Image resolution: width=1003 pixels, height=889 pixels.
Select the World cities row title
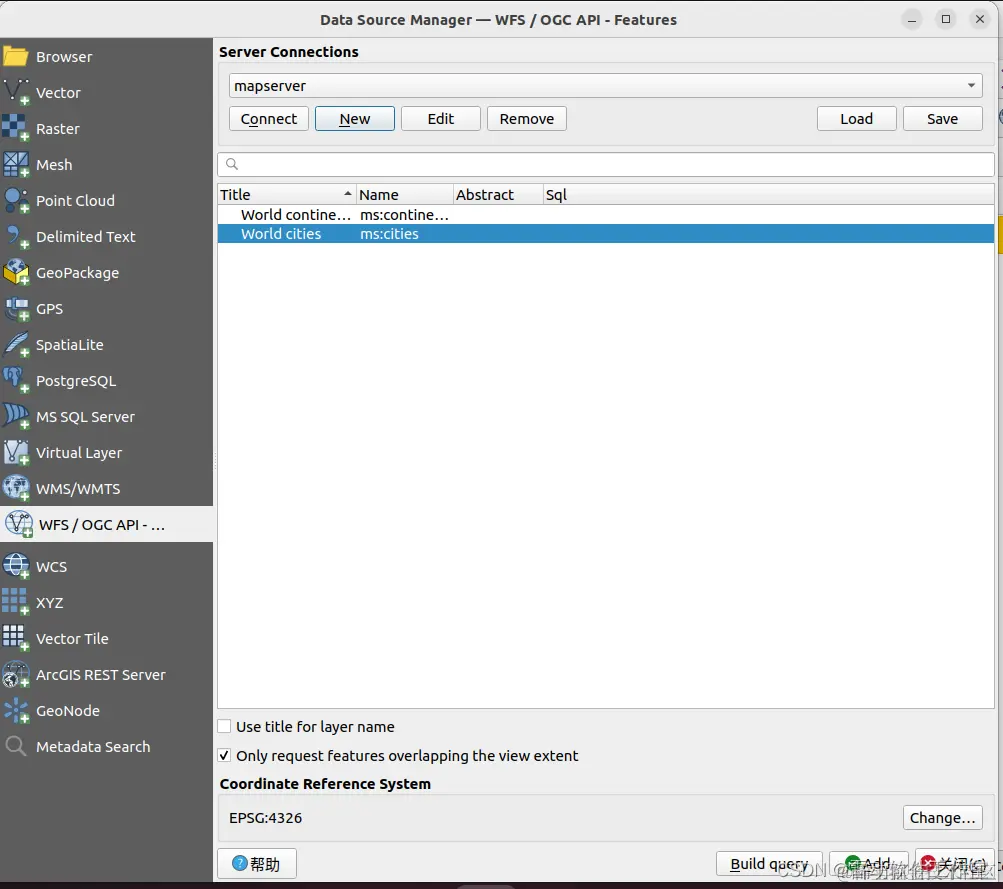[x=281, y=234]
